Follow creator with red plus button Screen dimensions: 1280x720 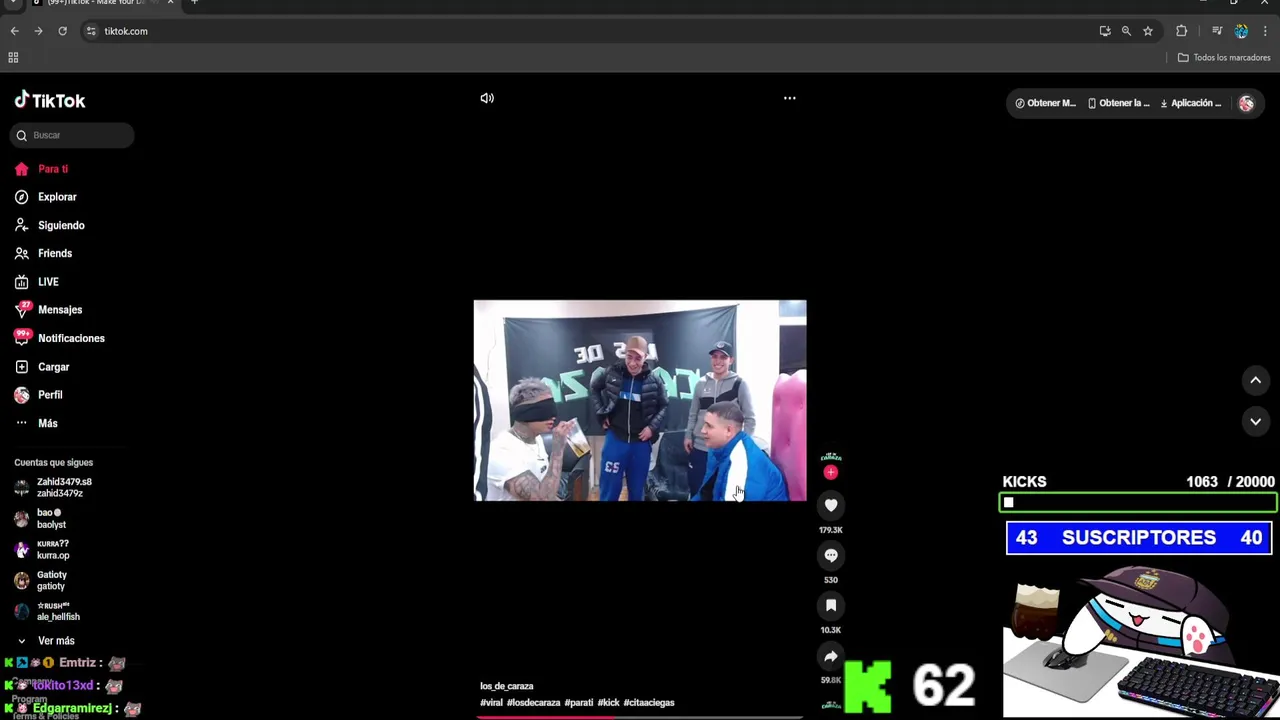pos(831,472)
